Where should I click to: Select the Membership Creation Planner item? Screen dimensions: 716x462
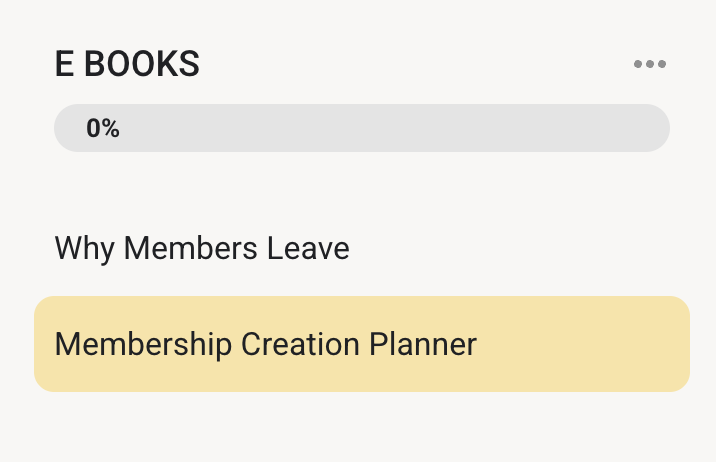click(265, 344)
